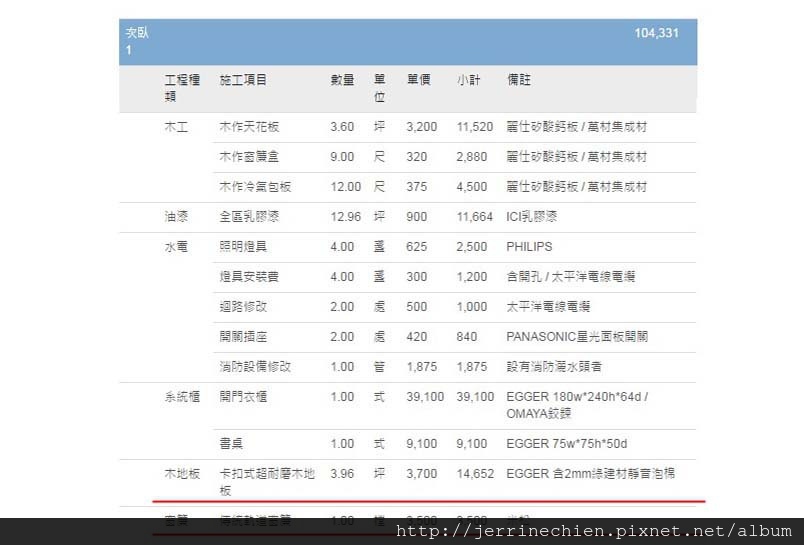Select the 燈具安裝費 item
This screenshot has width=804, height=545.
coord(249,276)
